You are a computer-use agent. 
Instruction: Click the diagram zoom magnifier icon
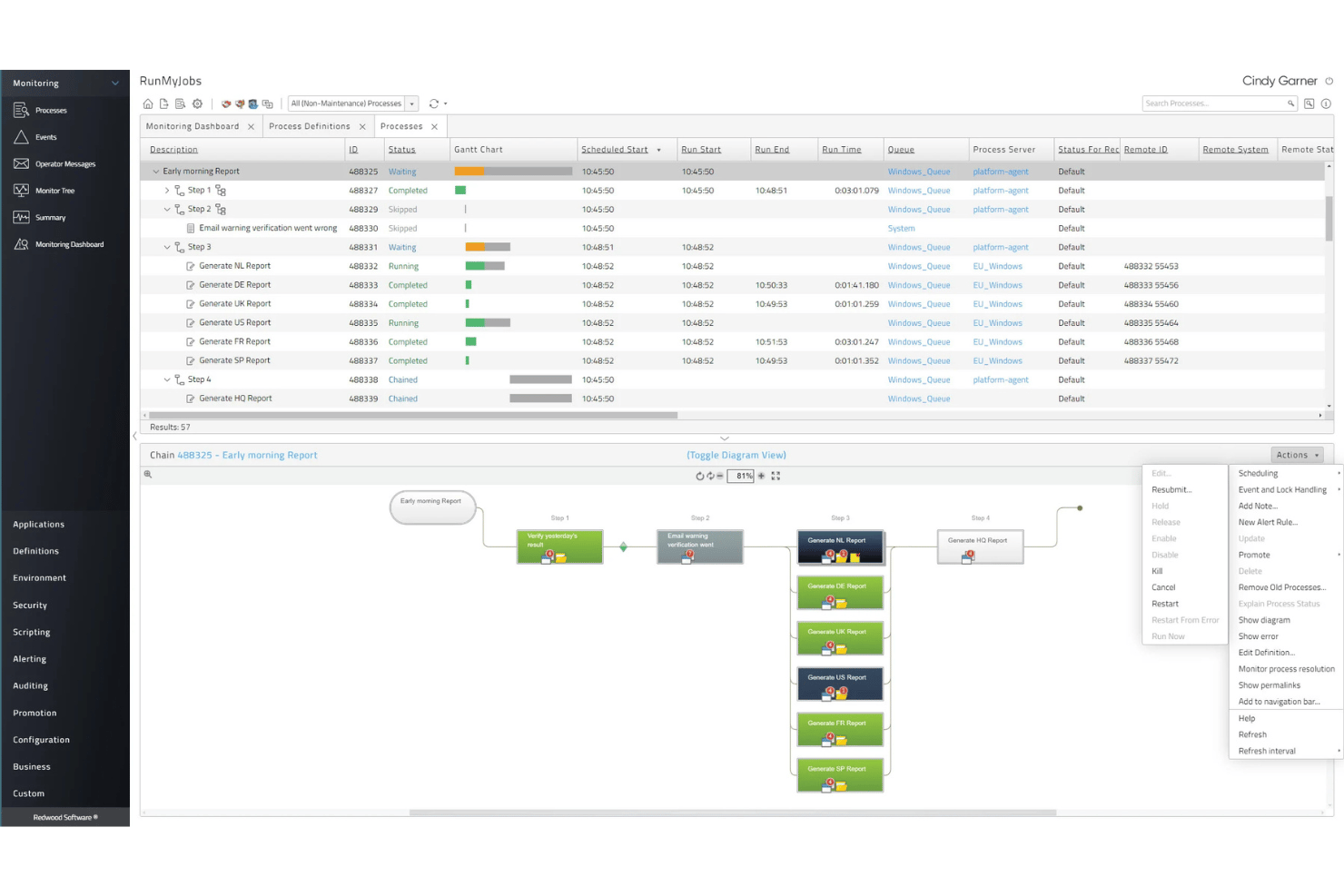[x=148, y=475]
